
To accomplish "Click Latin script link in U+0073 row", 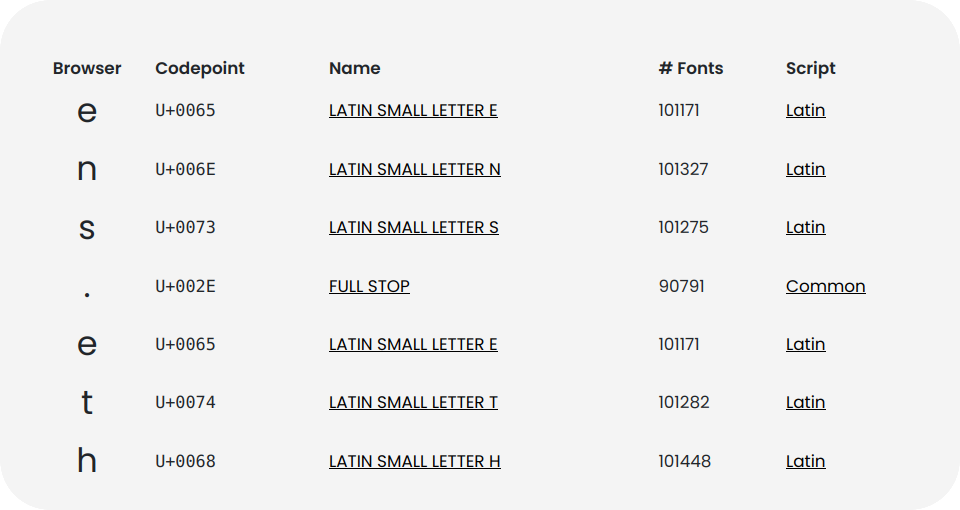I will point(805,227).
